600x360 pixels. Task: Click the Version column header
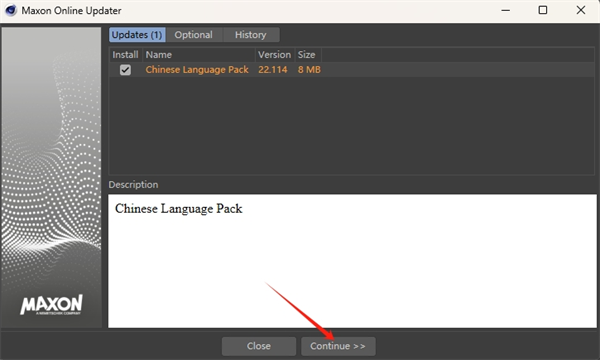point(275,55)
